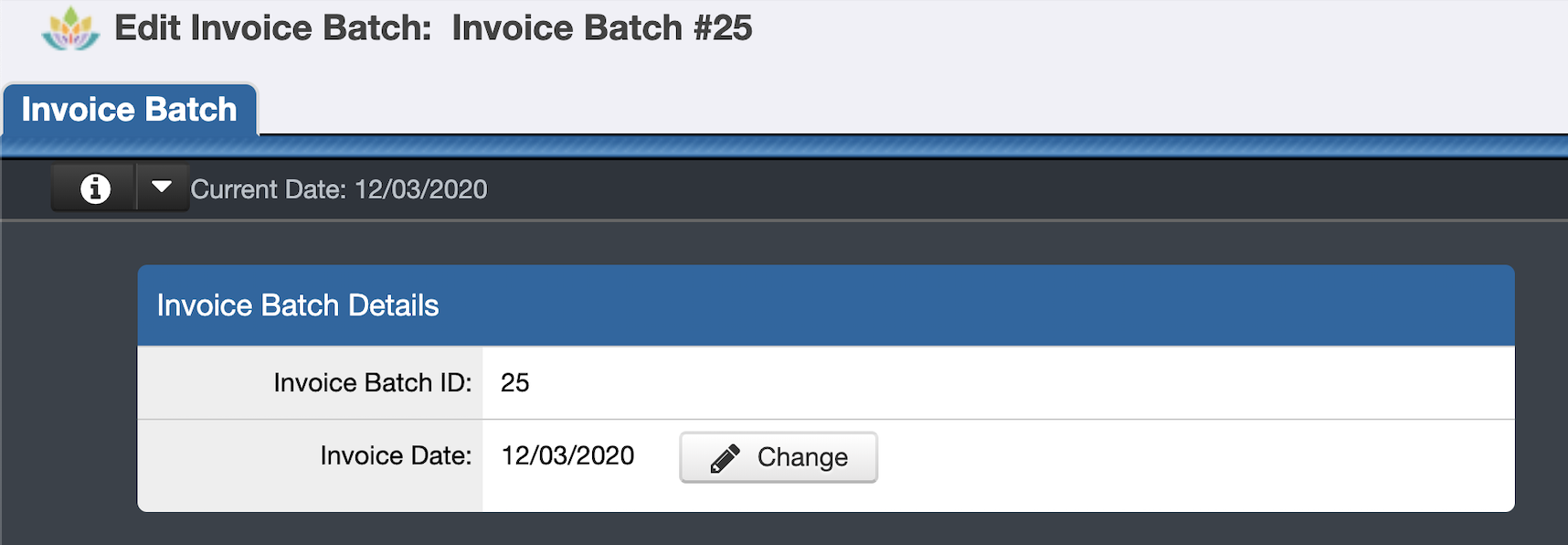Click the Change button for Invoice Date

click(x=778, y=456)
